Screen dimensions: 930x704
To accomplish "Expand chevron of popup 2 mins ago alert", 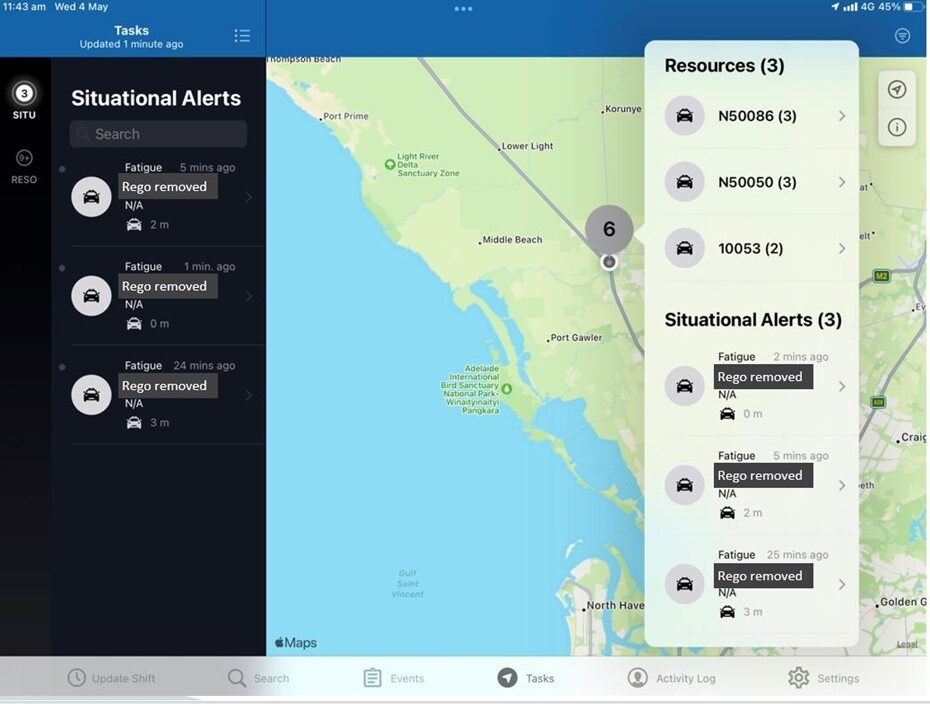I will coord(842,387).
